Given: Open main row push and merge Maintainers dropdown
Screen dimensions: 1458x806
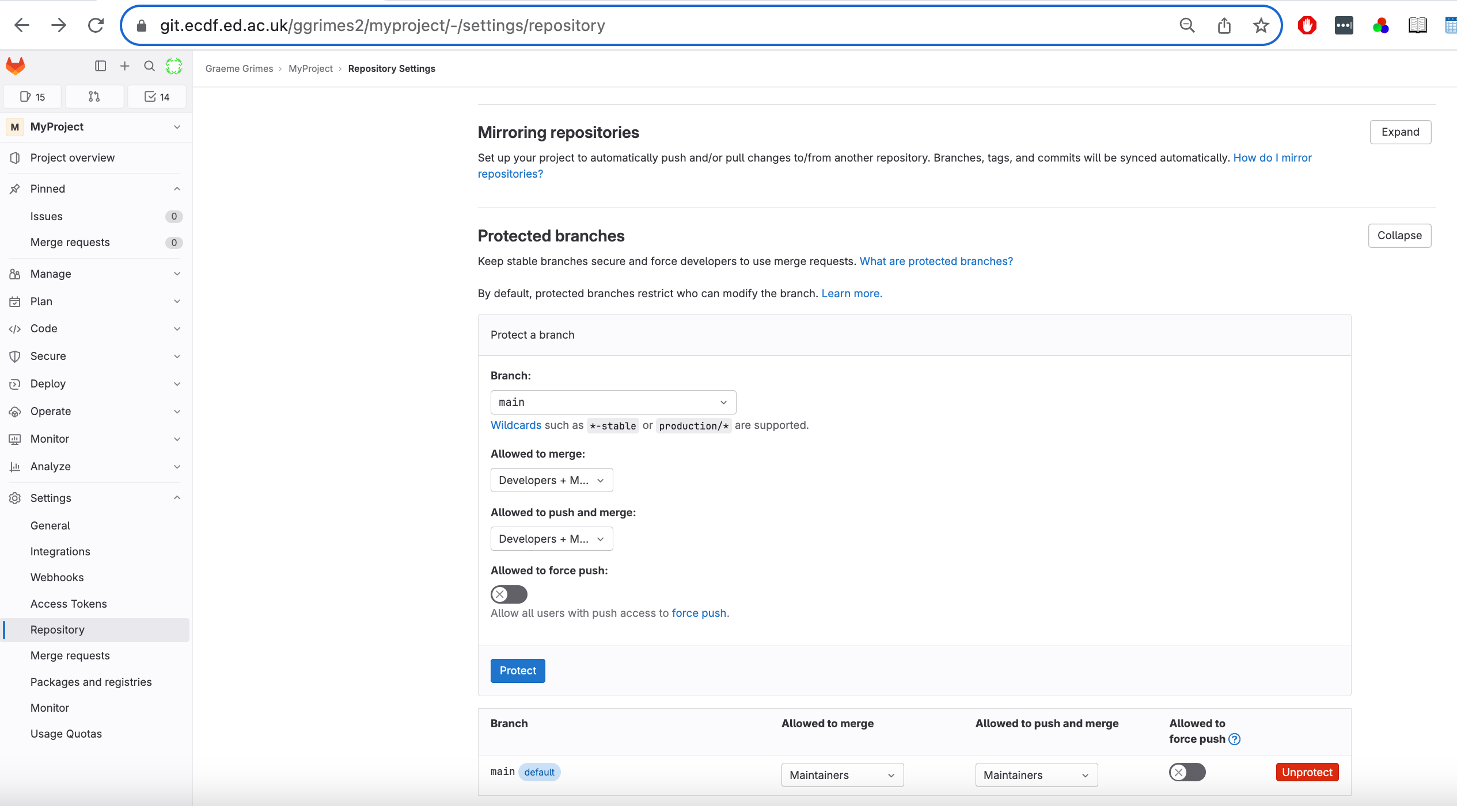Looking at the screenshot, I should 1036,775.
